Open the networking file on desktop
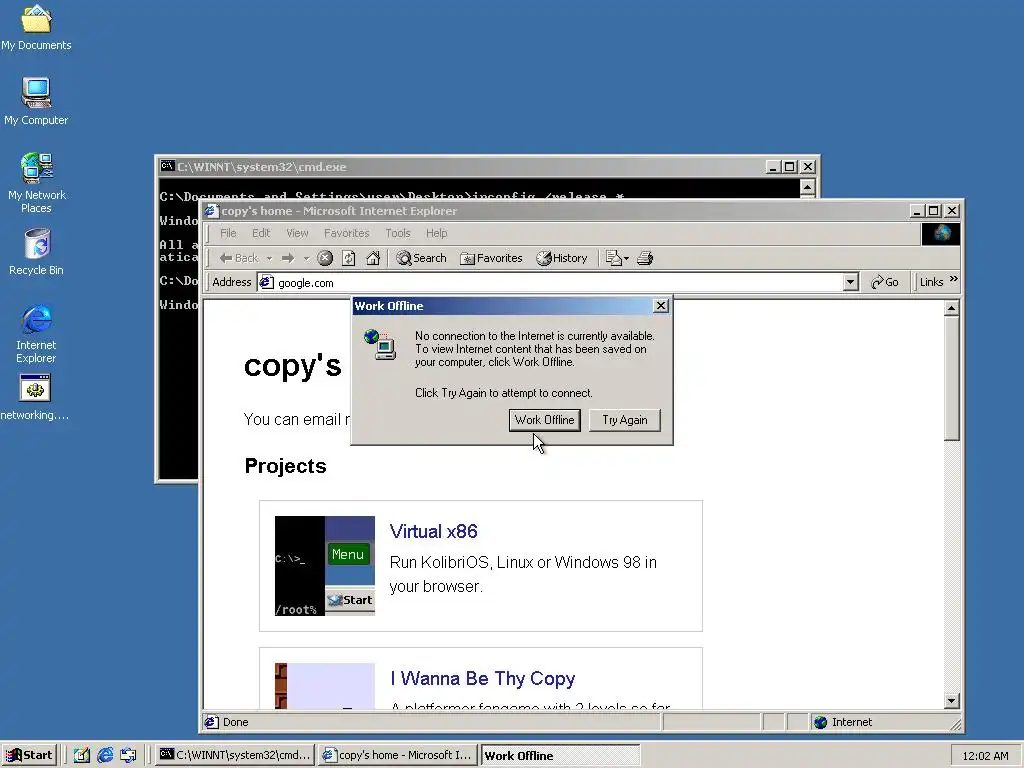Viewport: 1024px width, 768px height. pyautogui.click(x=35, y=396)
